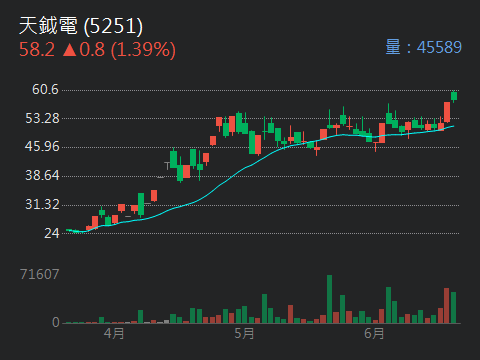Image resolution: width=480 pixels, height=360 pixels.
Task: Click the 31.32 price axis label
Action: pos(42,204)
